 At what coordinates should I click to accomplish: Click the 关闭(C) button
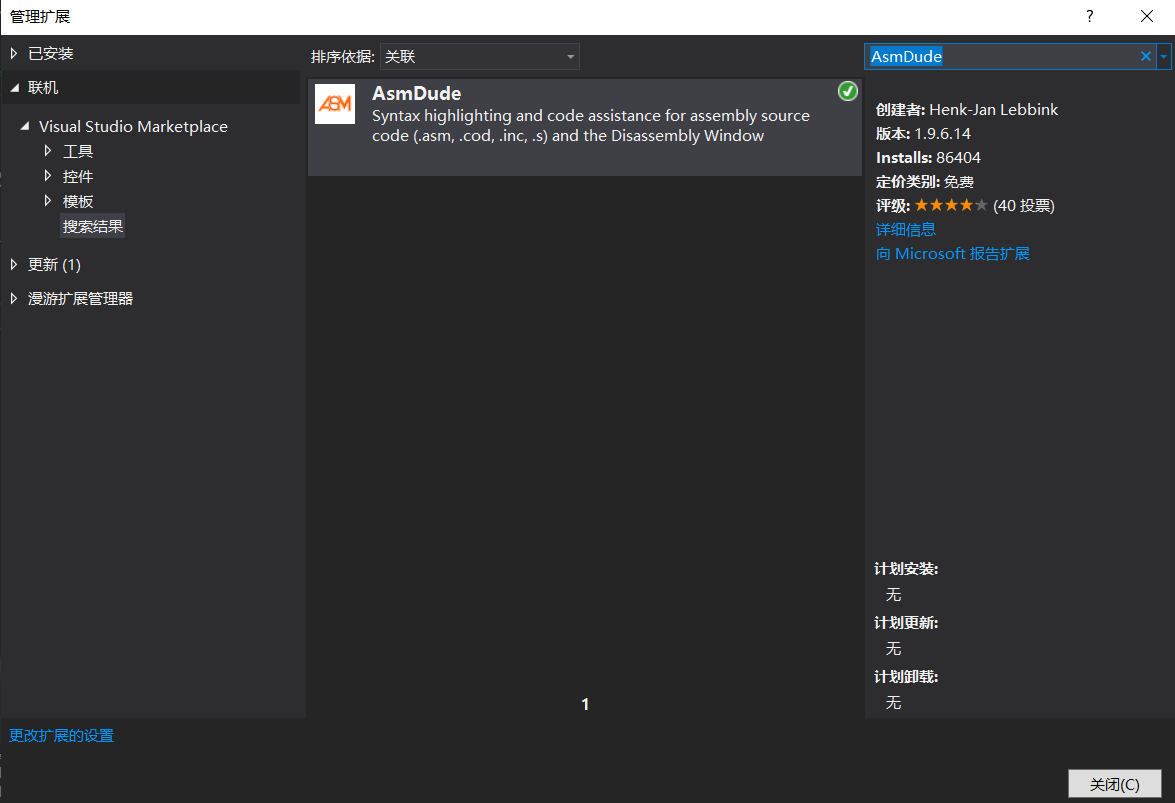coord(1114,783)
